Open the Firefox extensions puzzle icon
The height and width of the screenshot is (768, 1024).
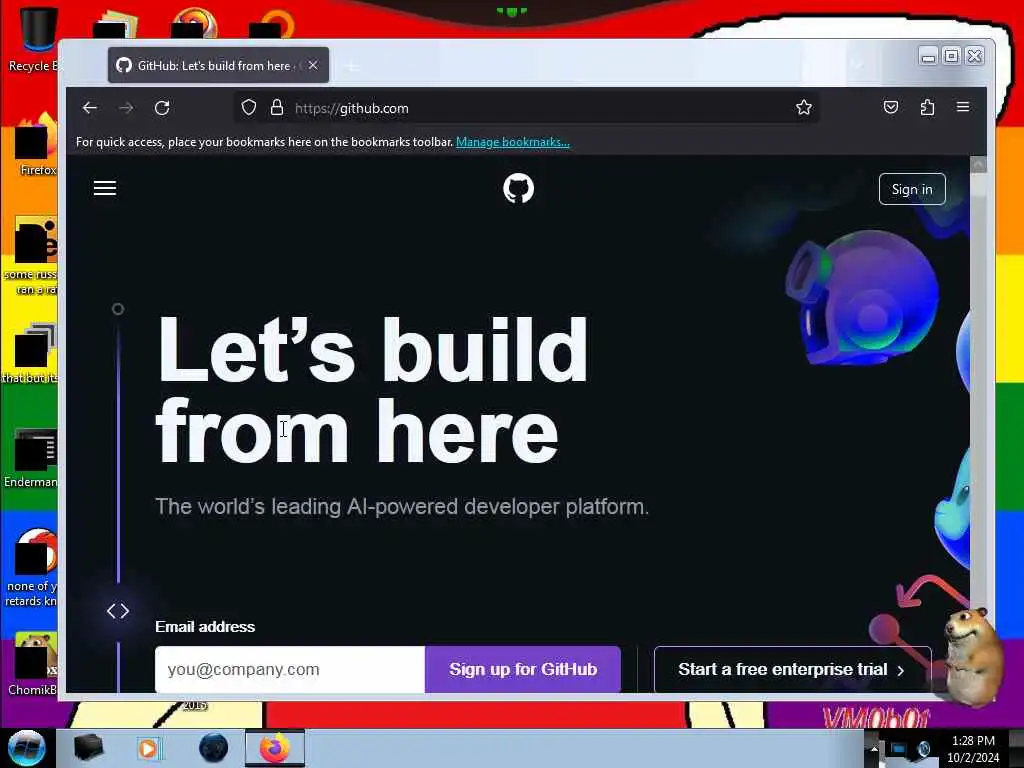[x=927, y=107]
